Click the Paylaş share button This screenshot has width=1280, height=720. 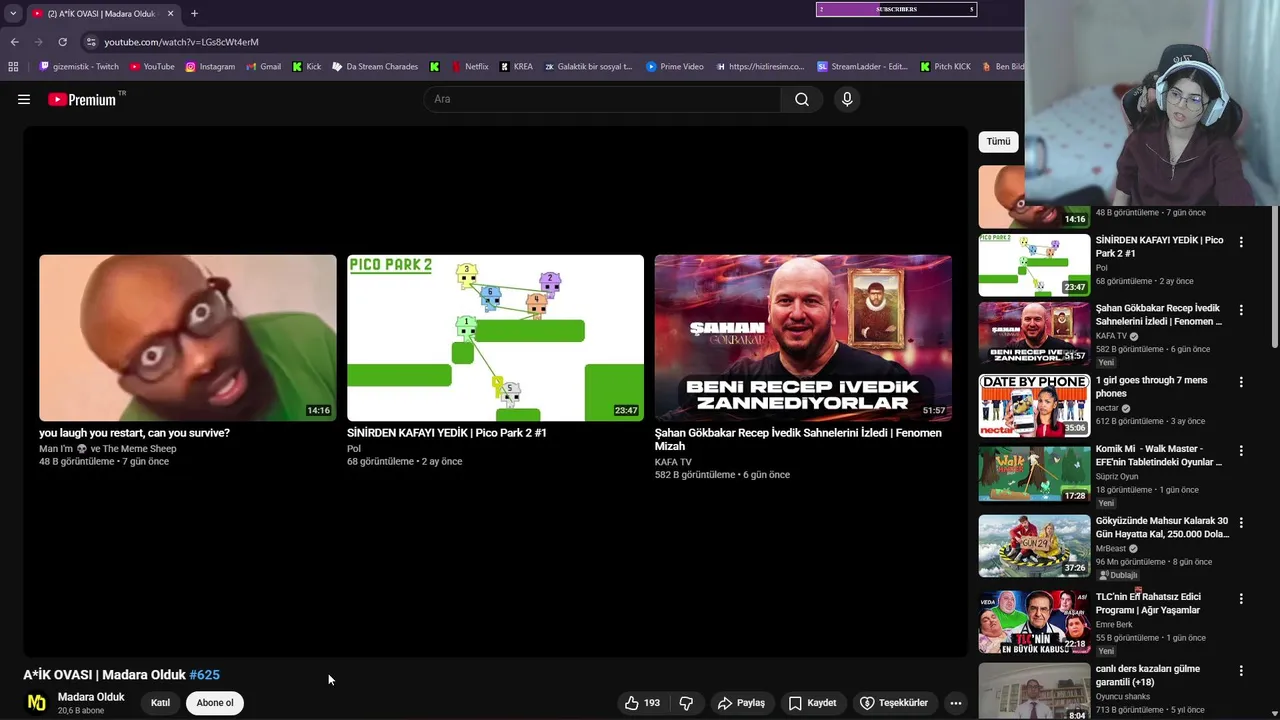pyautogui.click(x=741, y=703)
